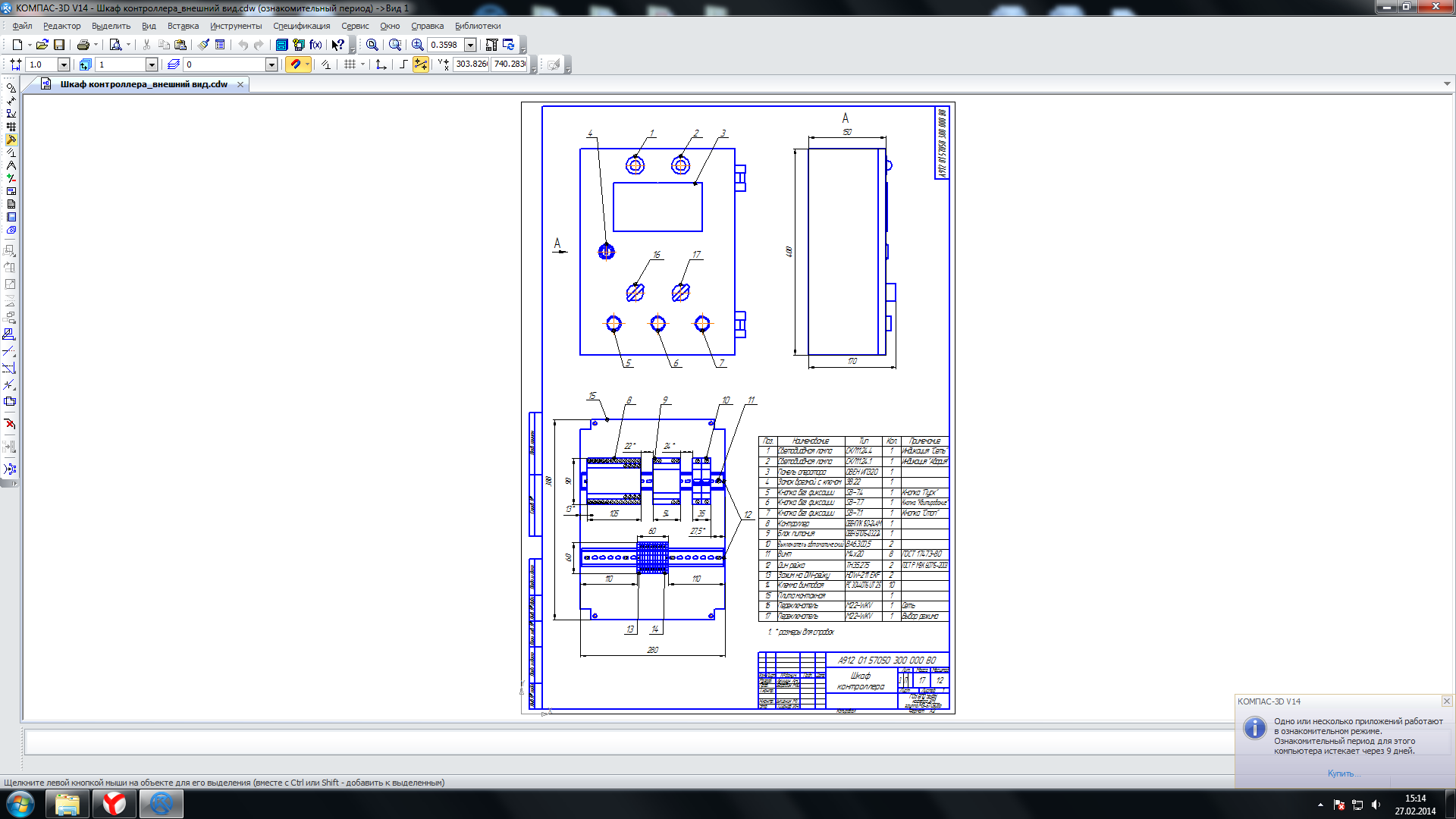Screen dimensions: 1456x819
Task: Expand the arrow next to the grid button
Action: pos(362,64)
